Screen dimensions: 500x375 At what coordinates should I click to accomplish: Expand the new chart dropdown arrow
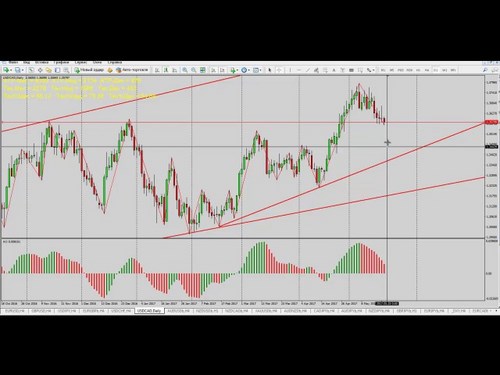click(x=11, y=70)
